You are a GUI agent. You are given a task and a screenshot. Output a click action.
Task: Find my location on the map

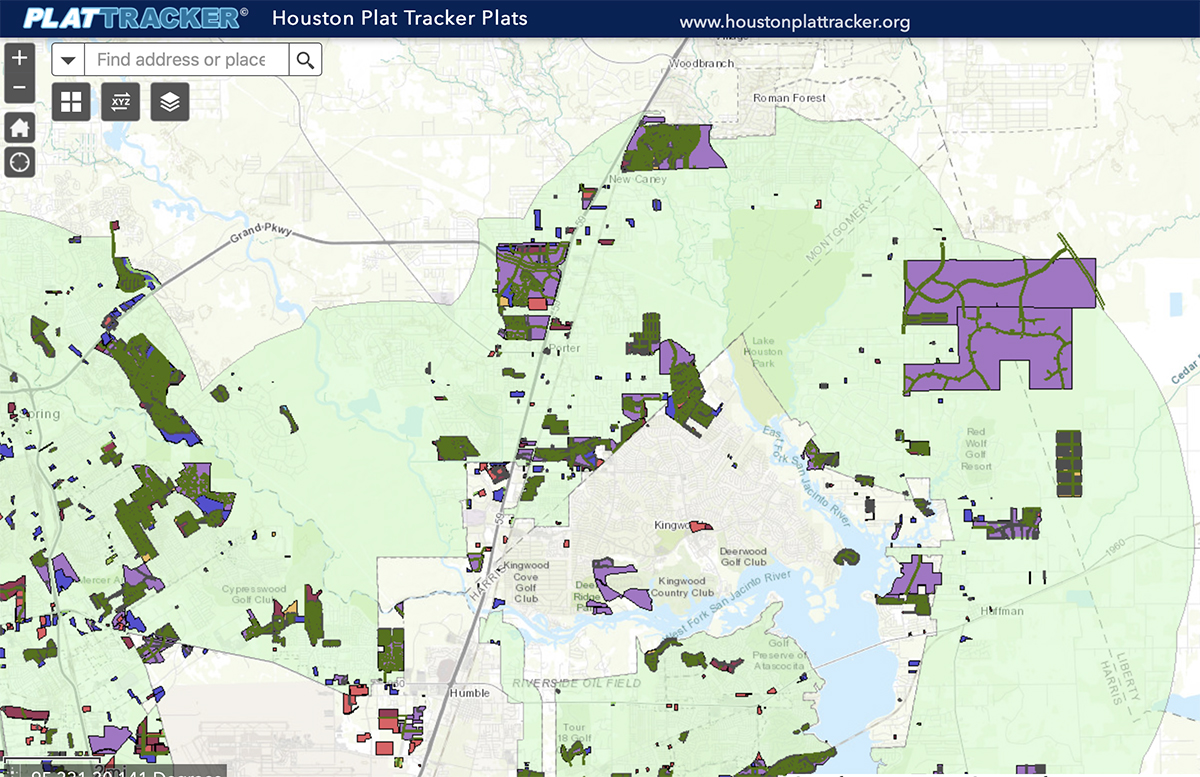point(20,161)
